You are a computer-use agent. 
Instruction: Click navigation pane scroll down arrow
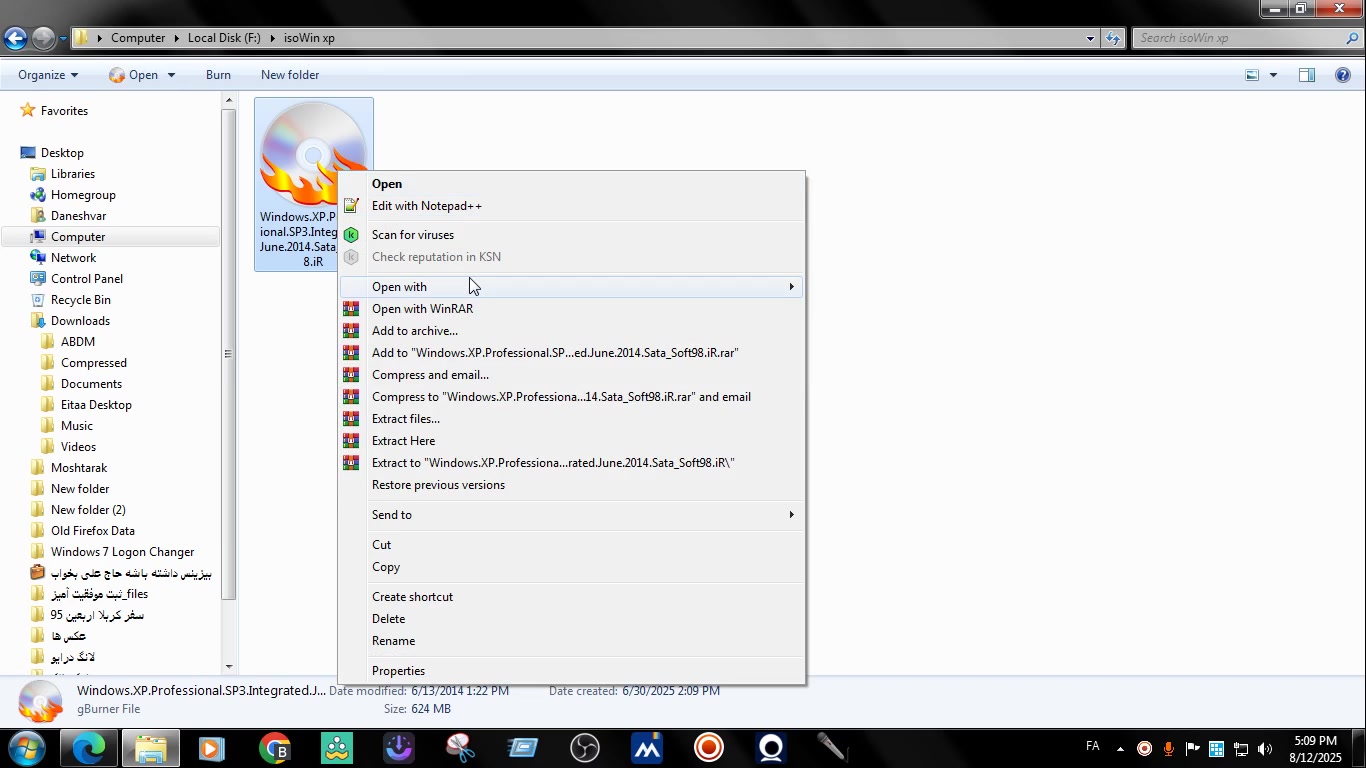(229, 667)
